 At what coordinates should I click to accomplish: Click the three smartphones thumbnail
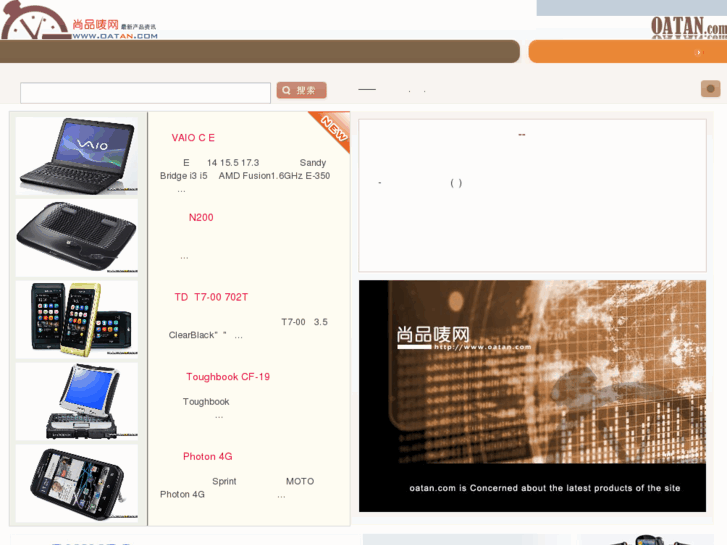point(77,319)
